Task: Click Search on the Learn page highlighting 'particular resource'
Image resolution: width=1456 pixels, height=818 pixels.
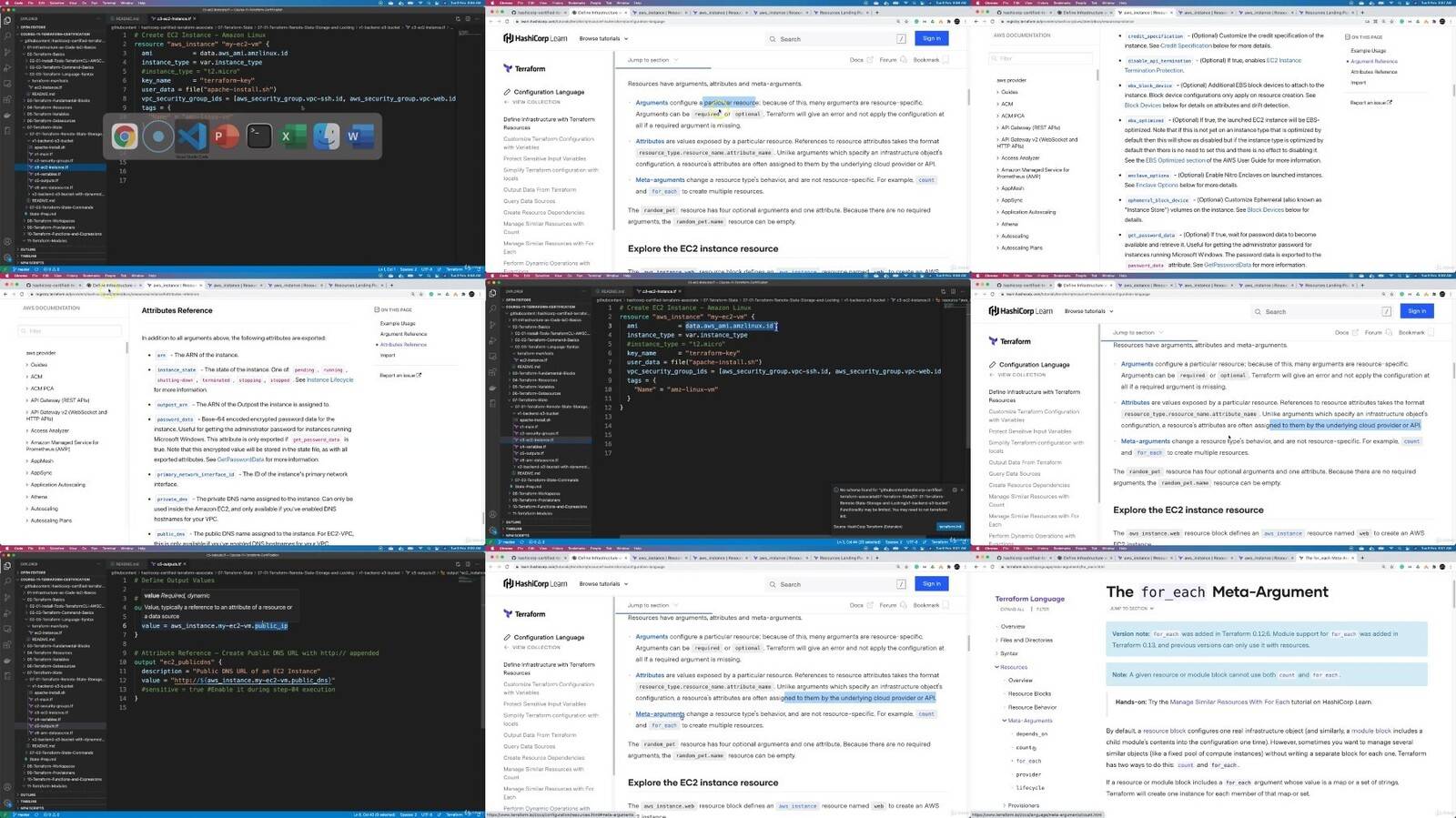Action: [x=837, y=39]
